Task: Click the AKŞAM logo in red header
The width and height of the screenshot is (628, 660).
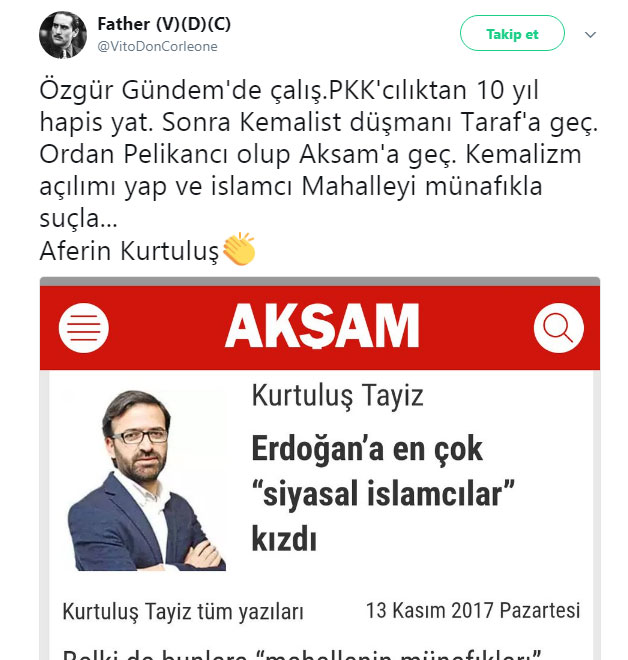Action: (322, 326)
